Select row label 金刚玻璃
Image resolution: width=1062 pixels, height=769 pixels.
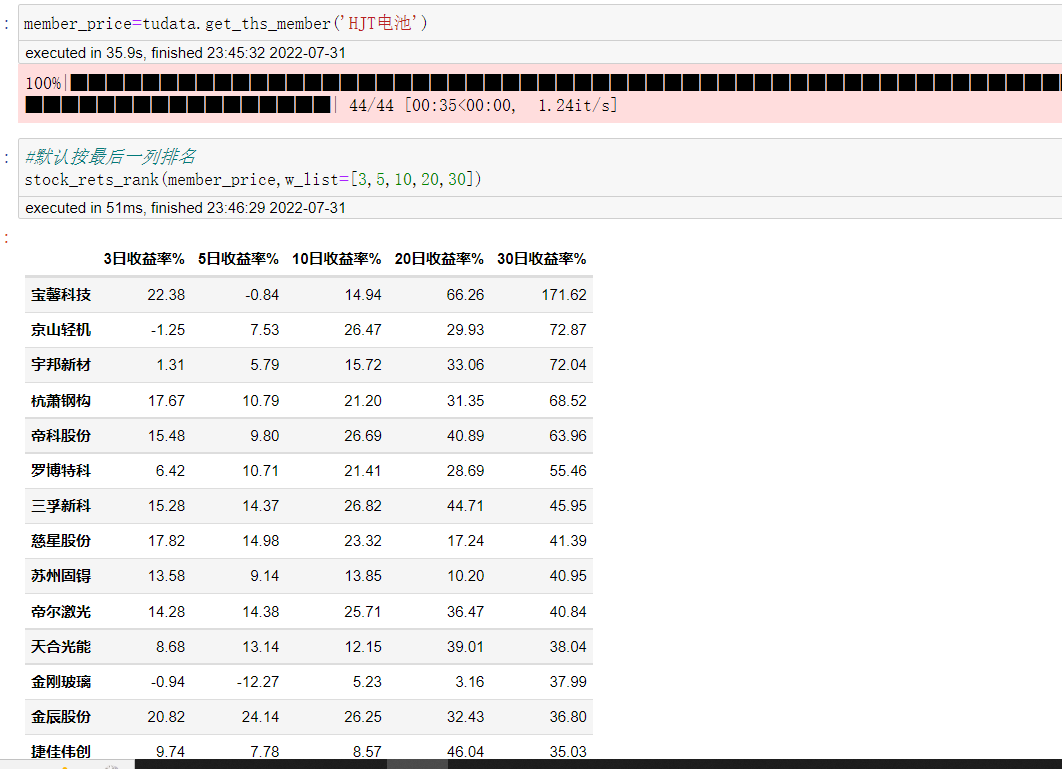(x=61, y=682)
